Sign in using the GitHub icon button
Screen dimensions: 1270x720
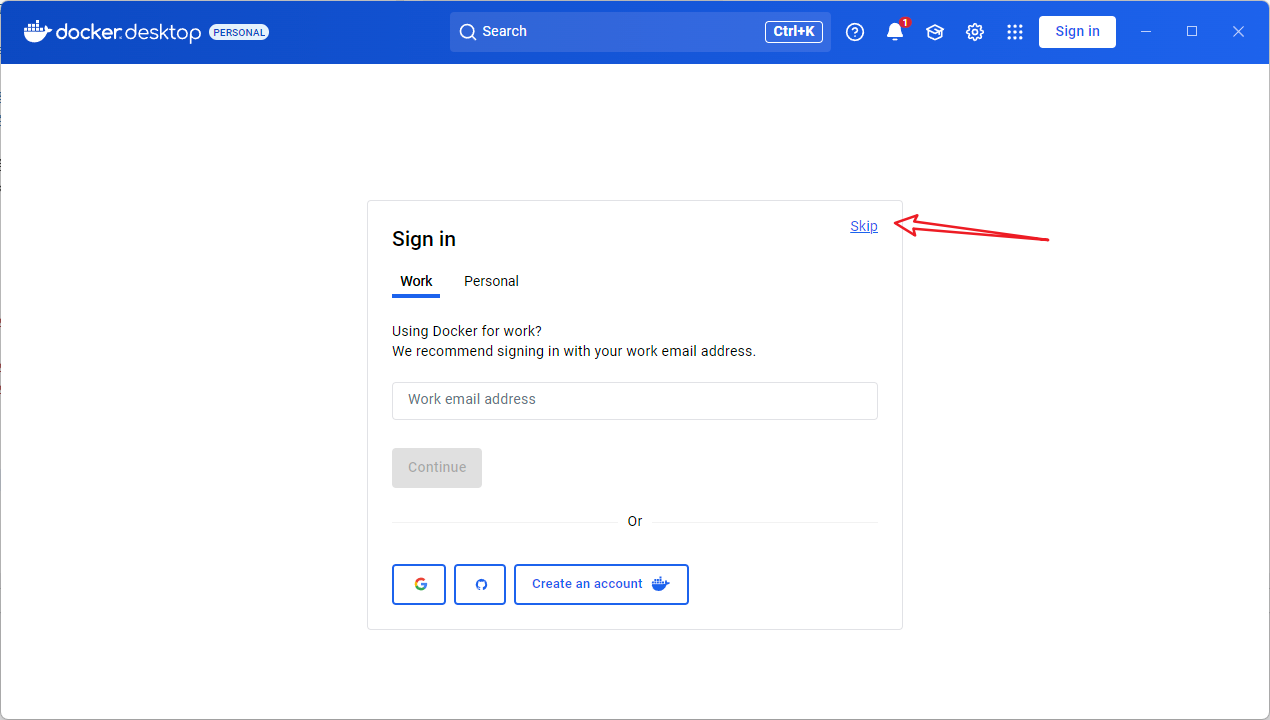480,584
